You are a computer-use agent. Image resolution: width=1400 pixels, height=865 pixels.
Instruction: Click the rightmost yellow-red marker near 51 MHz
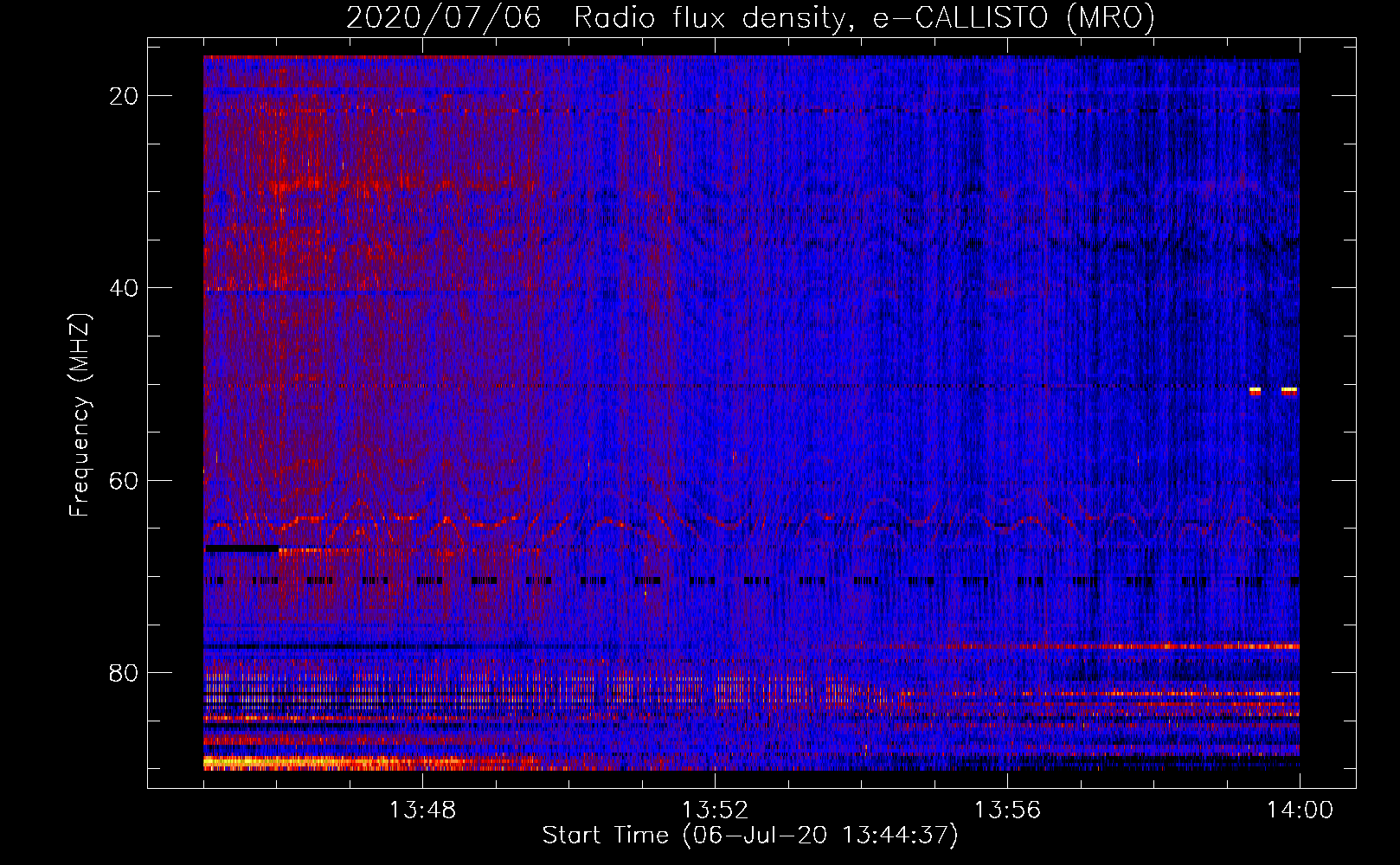[1289, 391]
